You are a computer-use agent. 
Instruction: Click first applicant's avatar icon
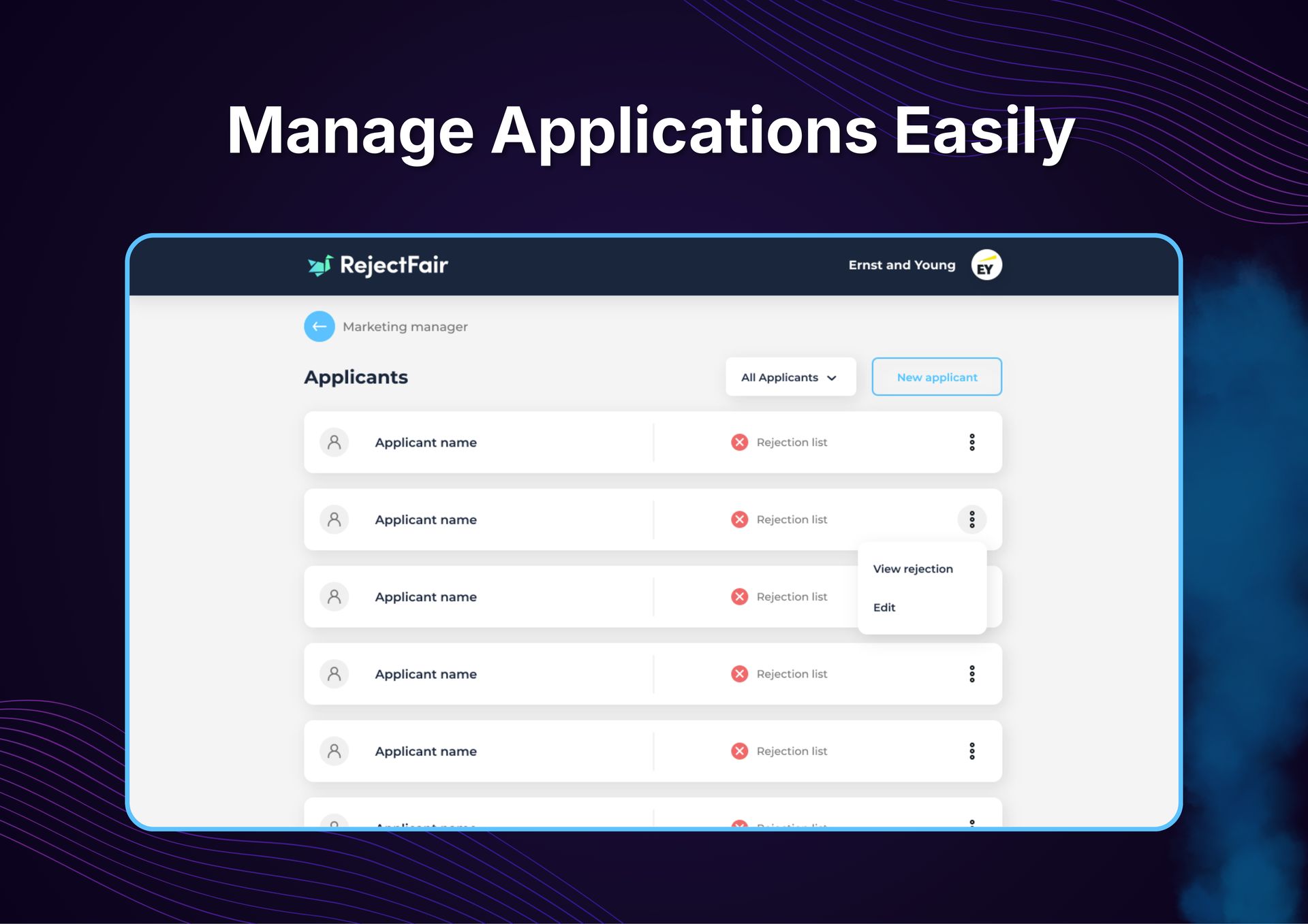pyautogui.click(x=334, y=442)
